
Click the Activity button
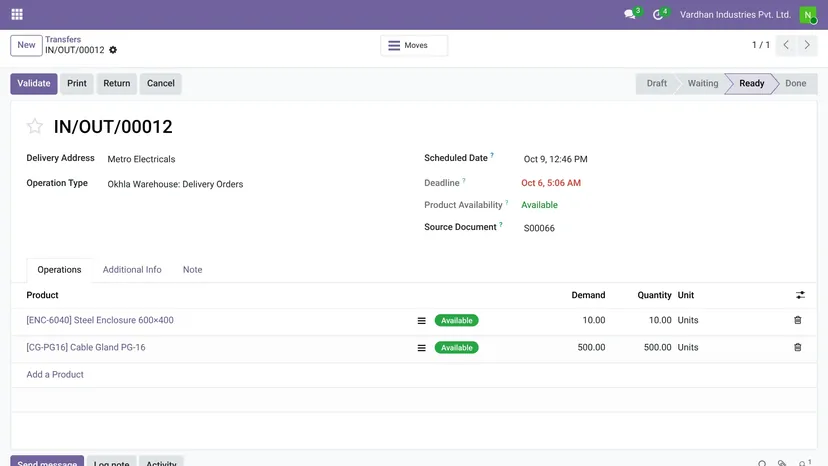pyautogui.click(x=161, y=461)
